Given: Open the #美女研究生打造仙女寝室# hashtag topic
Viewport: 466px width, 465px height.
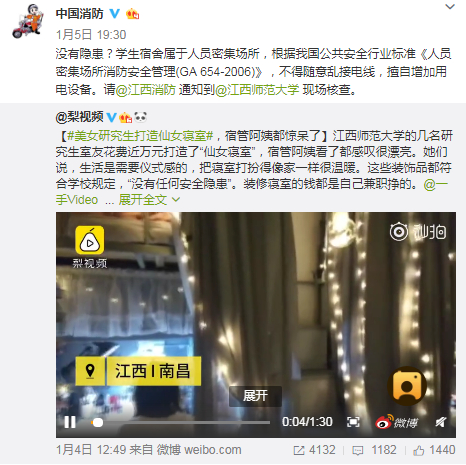Looking at the screenshot, I should click(x=140, y=136).
